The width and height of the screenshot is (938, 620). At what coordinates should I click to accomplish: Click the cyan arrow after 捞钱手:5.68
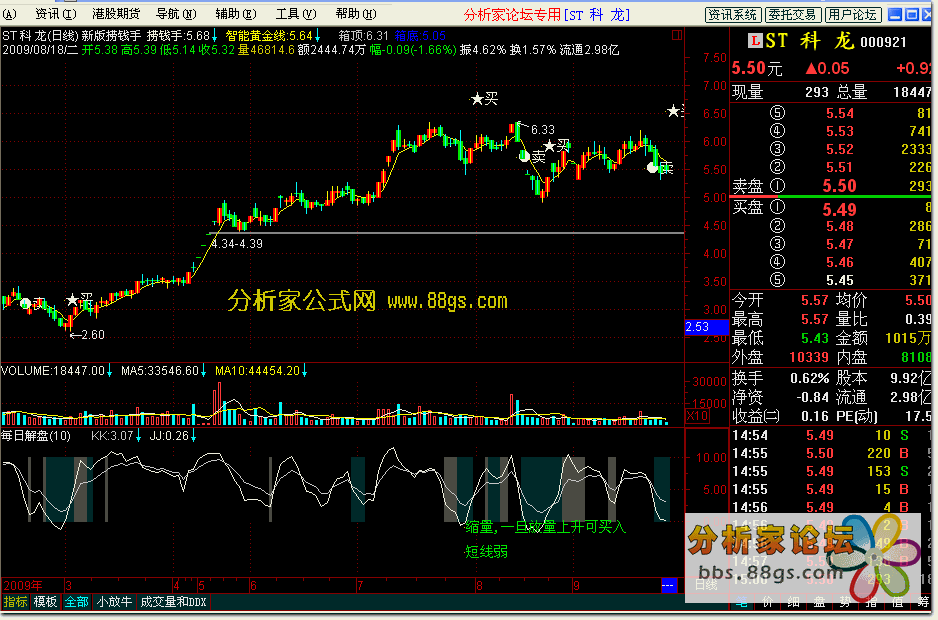click(x=215, y=37)
